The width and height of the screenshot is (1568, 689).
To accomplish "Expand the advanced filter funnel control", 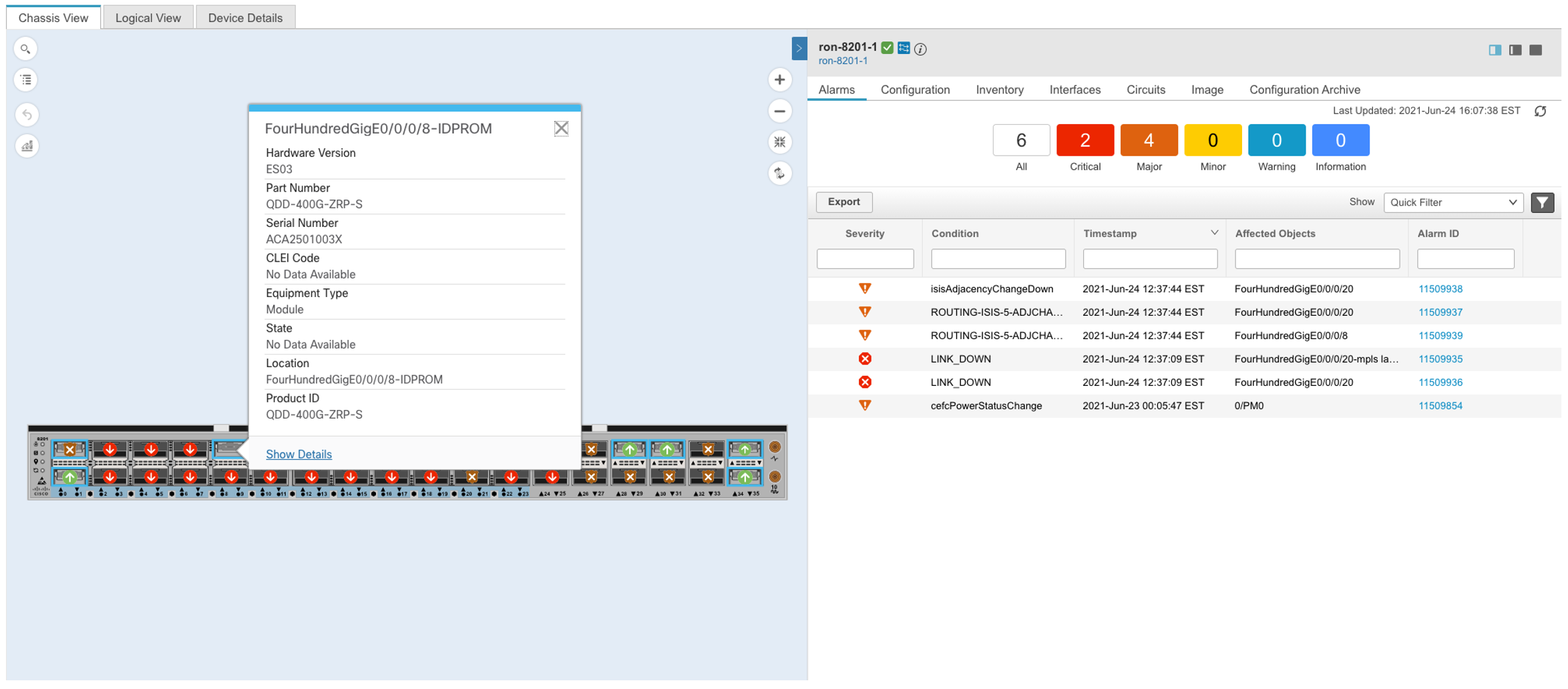I will pyautogui.click(x=1543, y=202).
